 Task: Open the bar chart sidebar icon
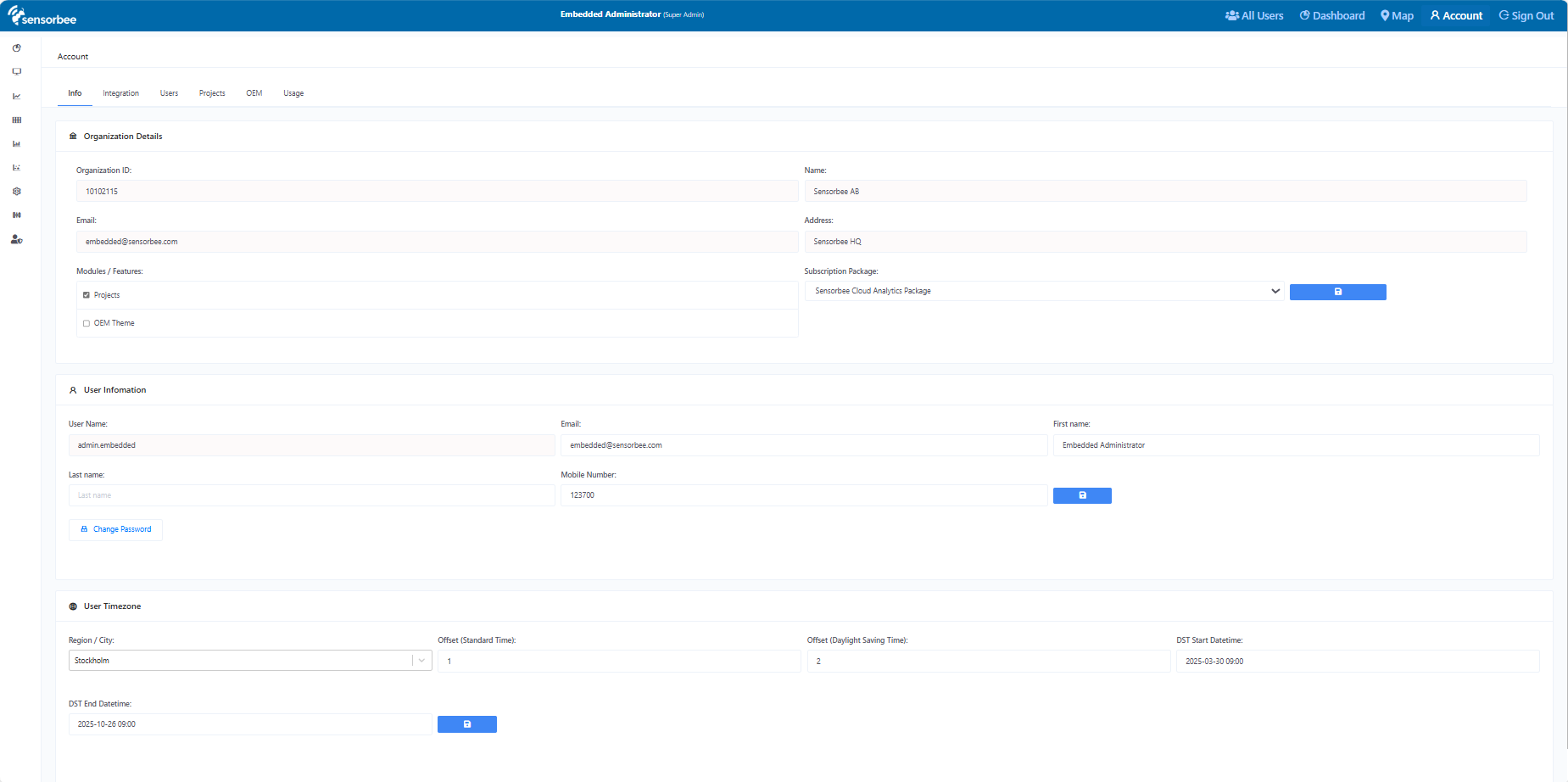(x=17, y=143)
